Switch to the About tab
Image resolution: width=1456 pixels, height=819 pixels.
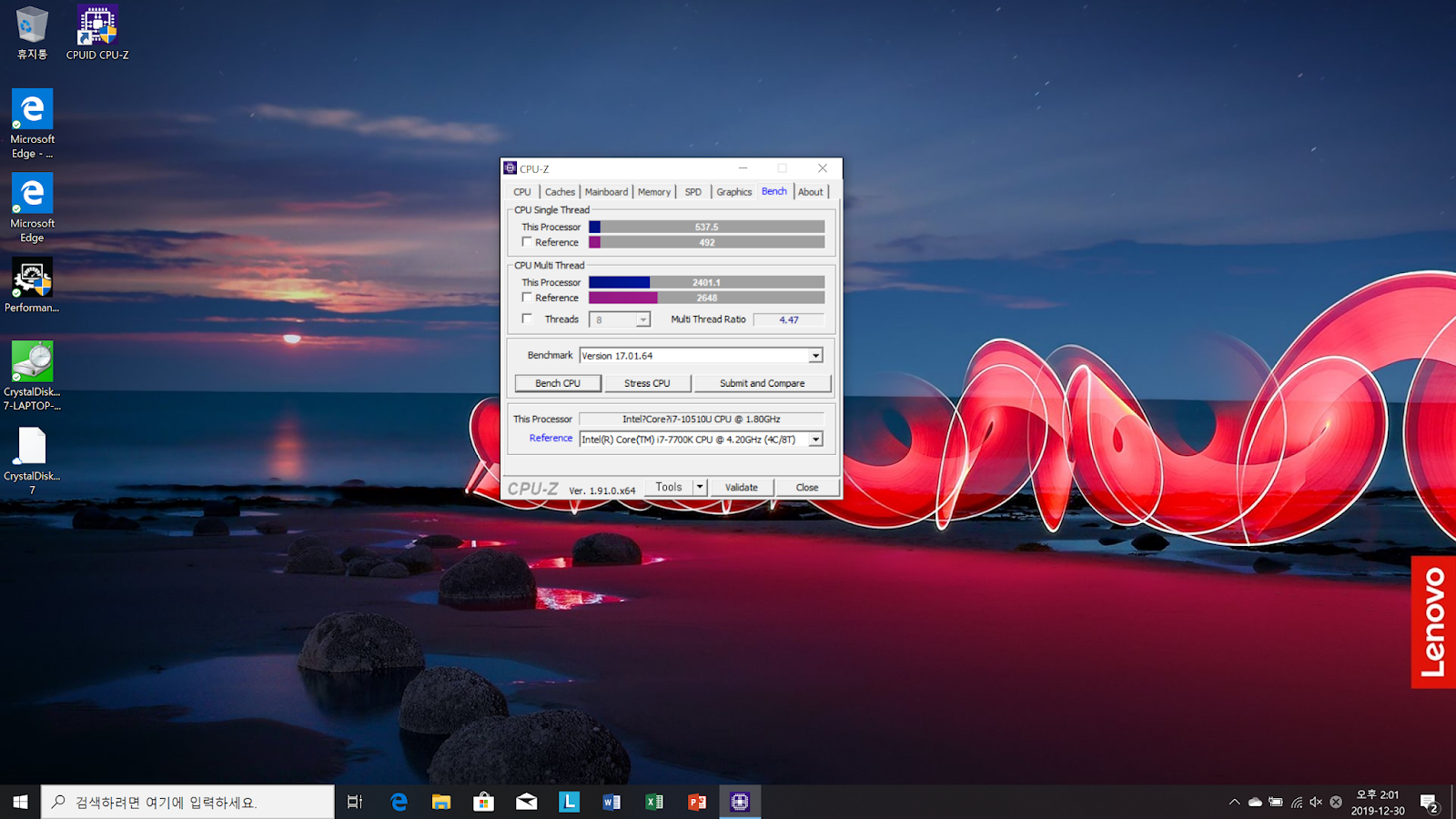coord(811,192)
